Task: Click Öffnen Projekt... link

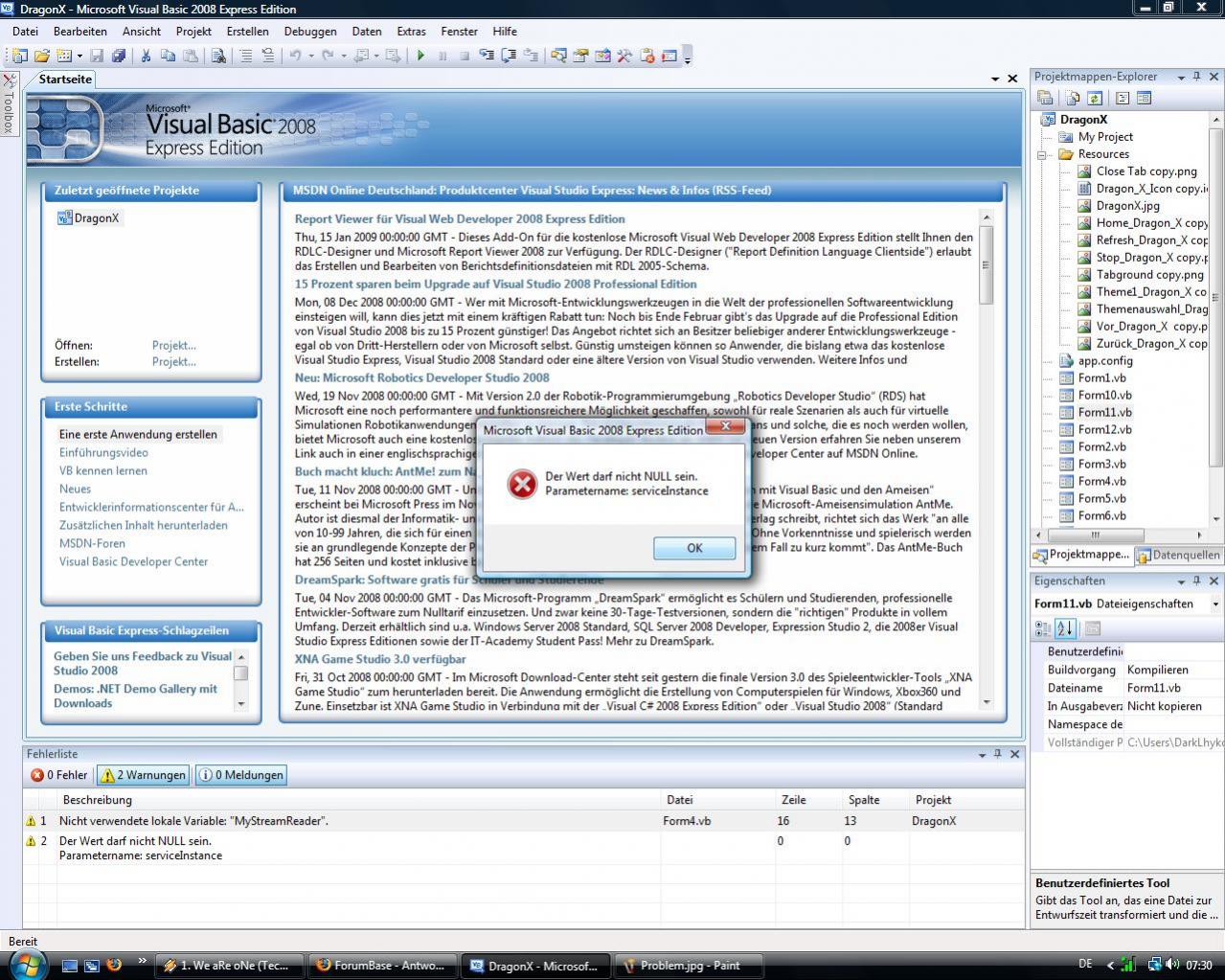Action: click(x=173, y=345)
